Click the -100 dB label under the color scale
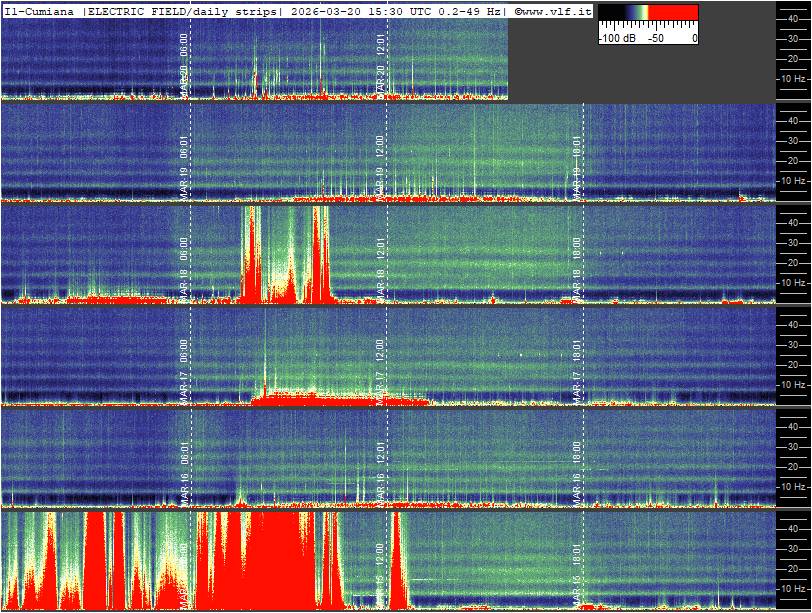This screenshot has width=812, height=613. pyautogui.click(x=617, y=38)
